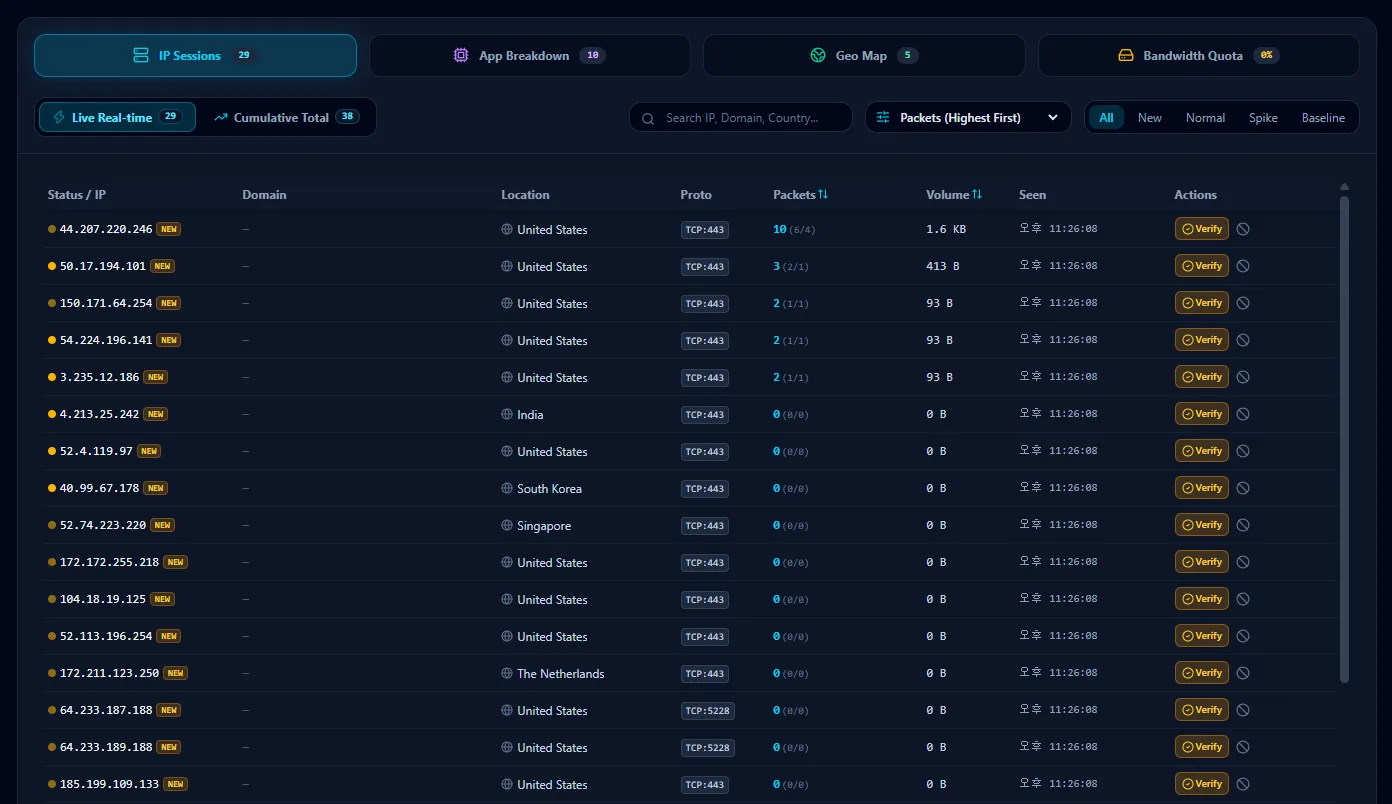Viewport: 1392px width, 804px height.
Task: Click the search IP, Domain, Country field
Action: [x=741, y=117]
